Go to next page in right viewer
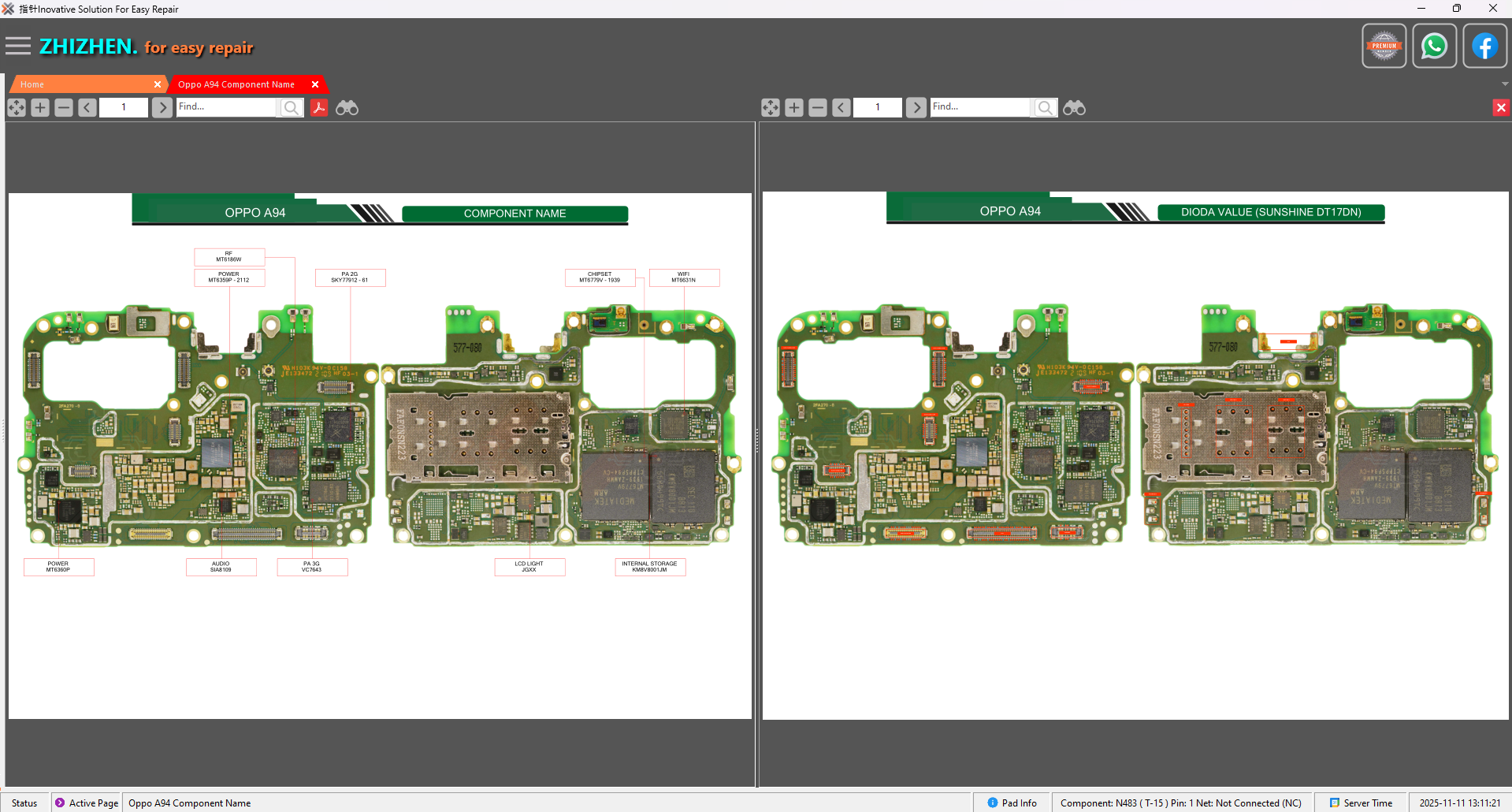This screenshot has height=812, width=1512. click(916, 107)
